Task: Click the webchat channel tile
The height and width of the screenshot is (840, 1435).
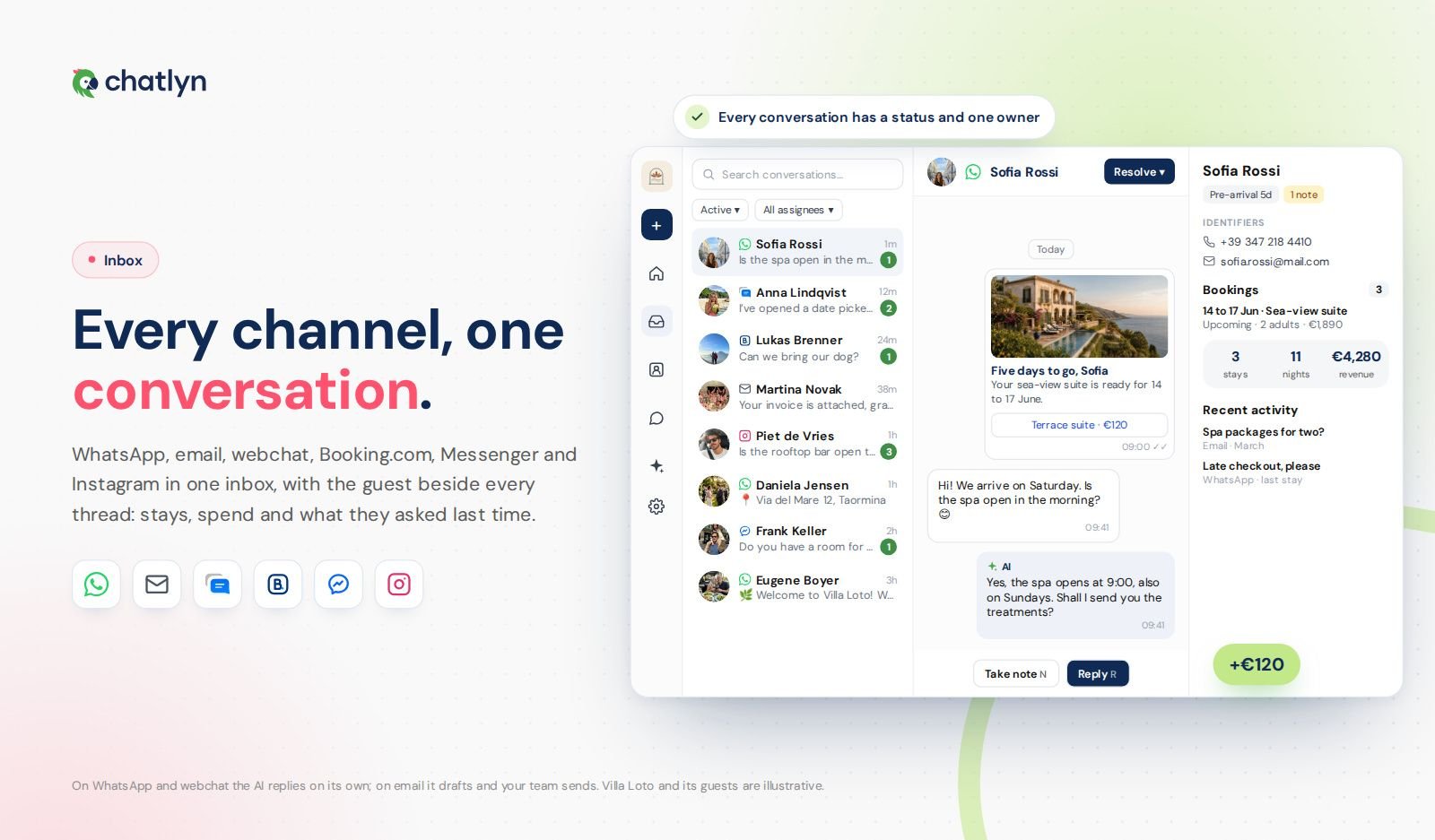Action: (217, 585)
